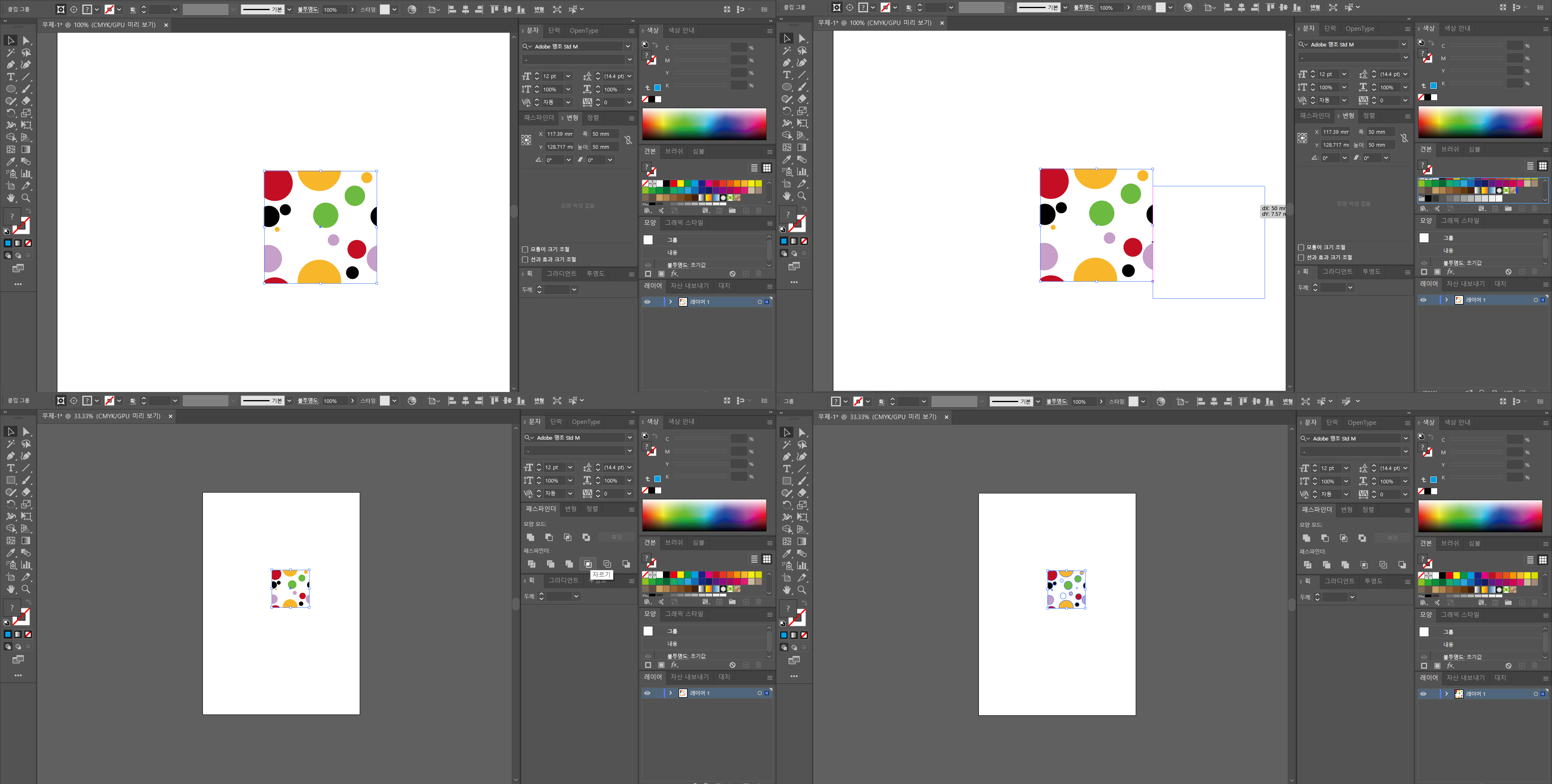Enable 선과 효과 크기 조절 checkbox in top-right window
This screenshot has height=784, width=1552.
(1301, 257)
